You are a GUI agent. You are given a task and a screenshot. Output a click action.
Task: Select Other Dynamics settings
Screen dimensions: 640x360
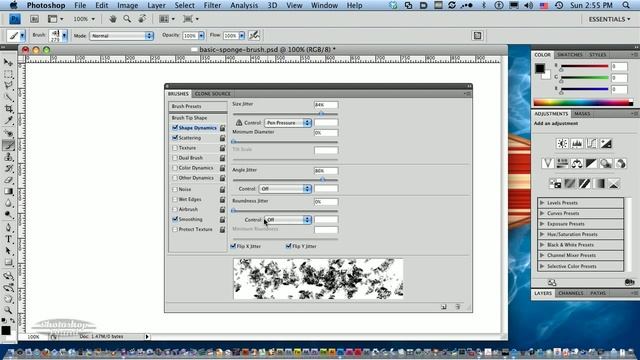point(196,178)
